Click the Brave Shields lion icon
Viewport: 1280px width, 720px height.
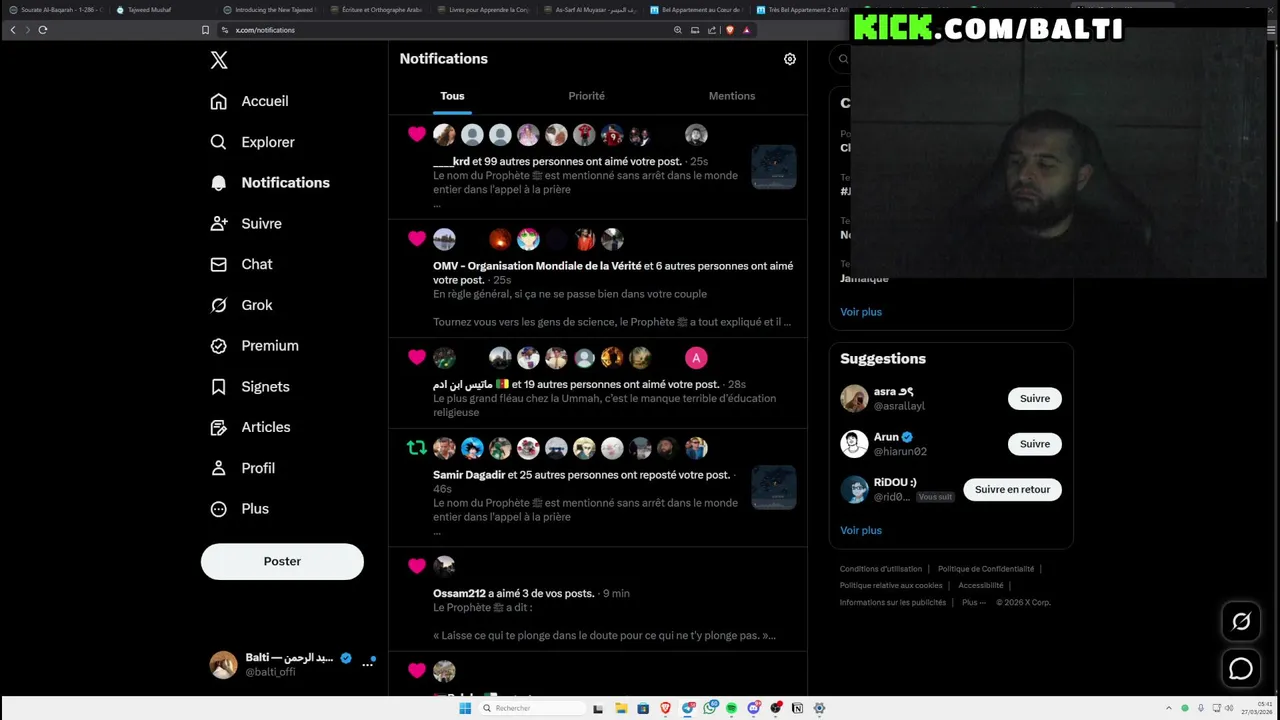[729, 30]
